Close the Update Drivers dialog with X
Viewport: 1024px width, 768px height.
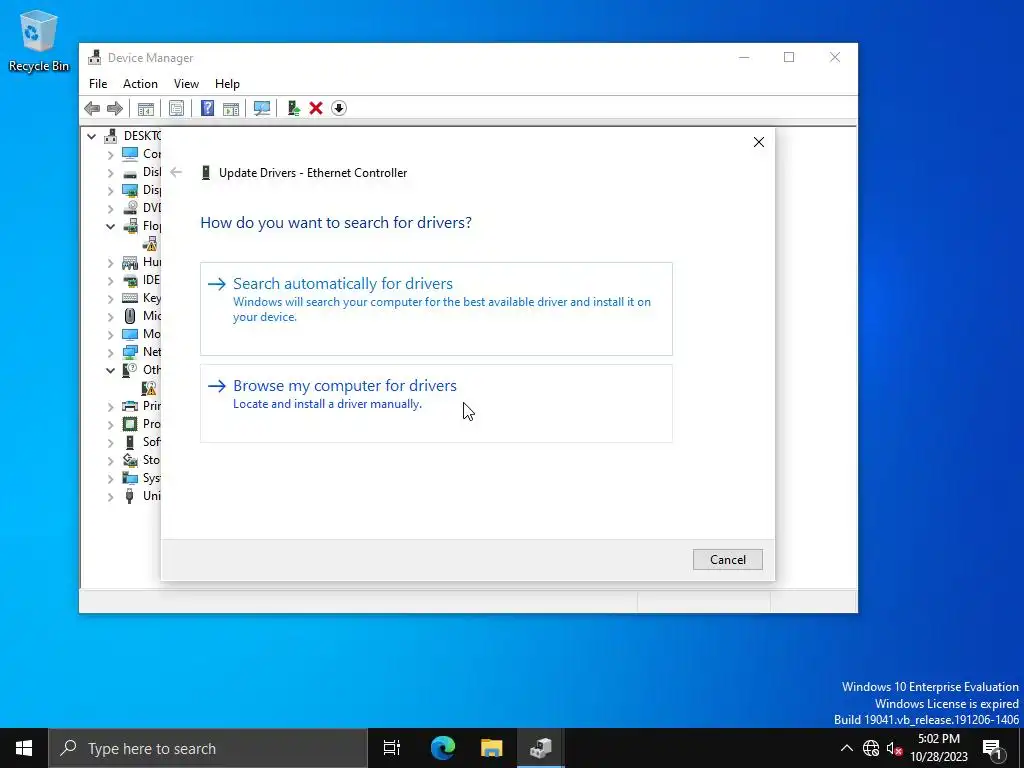coord(759,142)
